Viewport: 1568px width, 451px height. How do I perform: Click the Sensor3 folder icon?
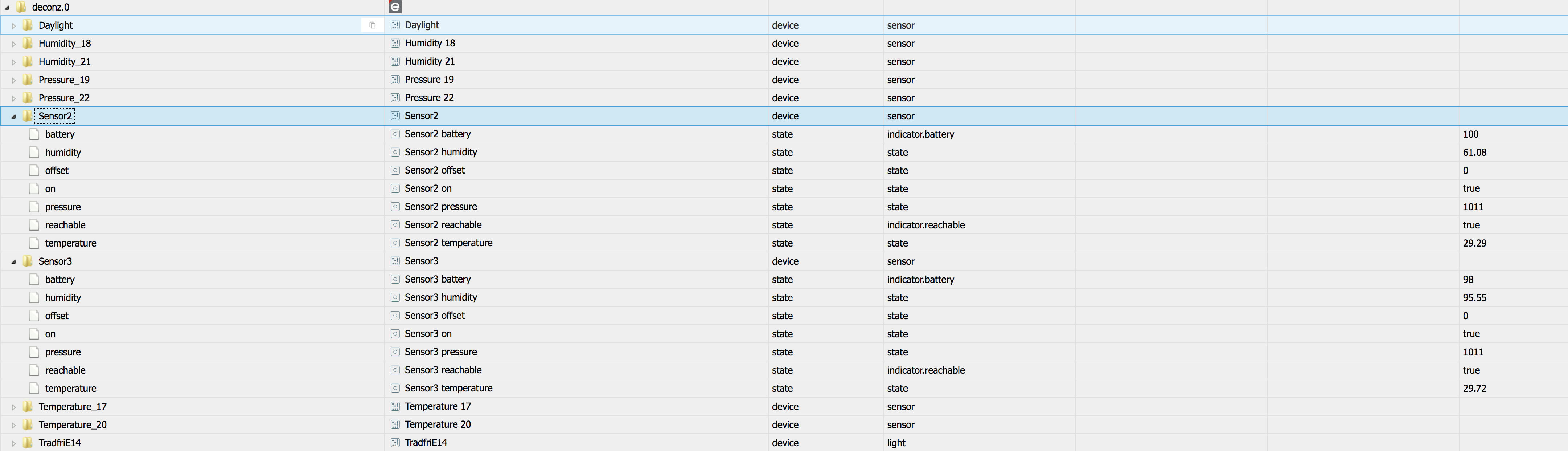(x=28, y=261)
